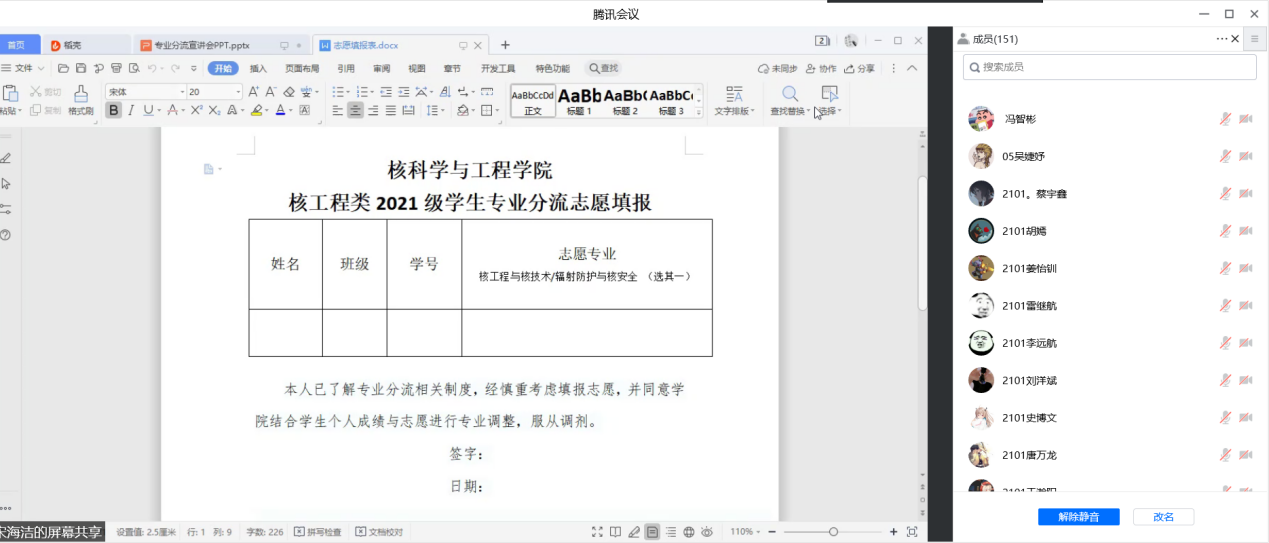Expand the font size dropdown showing 20

pyautogui.click(x=238, y=92)
